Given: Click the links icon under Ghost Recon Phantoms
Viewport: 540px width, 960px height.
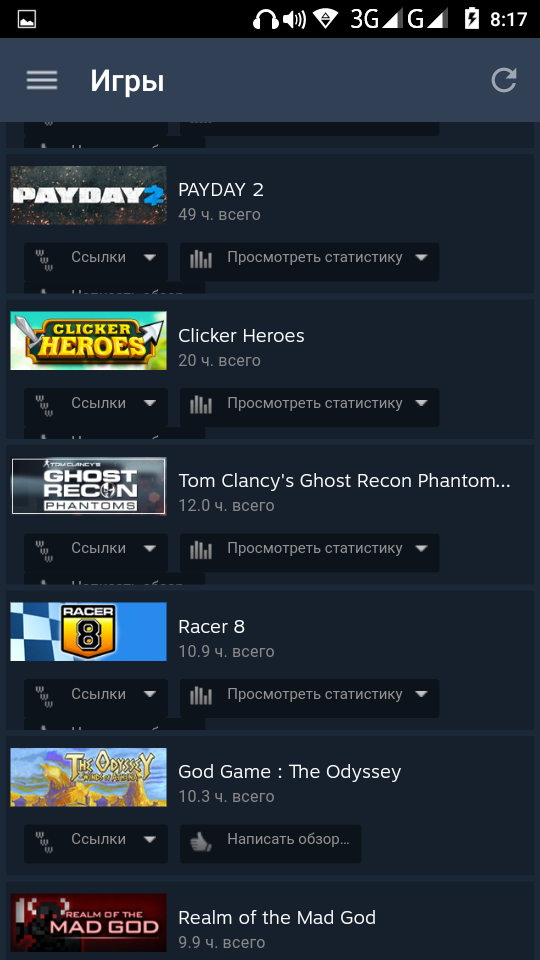Looking at the screenshot, I should 43,550.
